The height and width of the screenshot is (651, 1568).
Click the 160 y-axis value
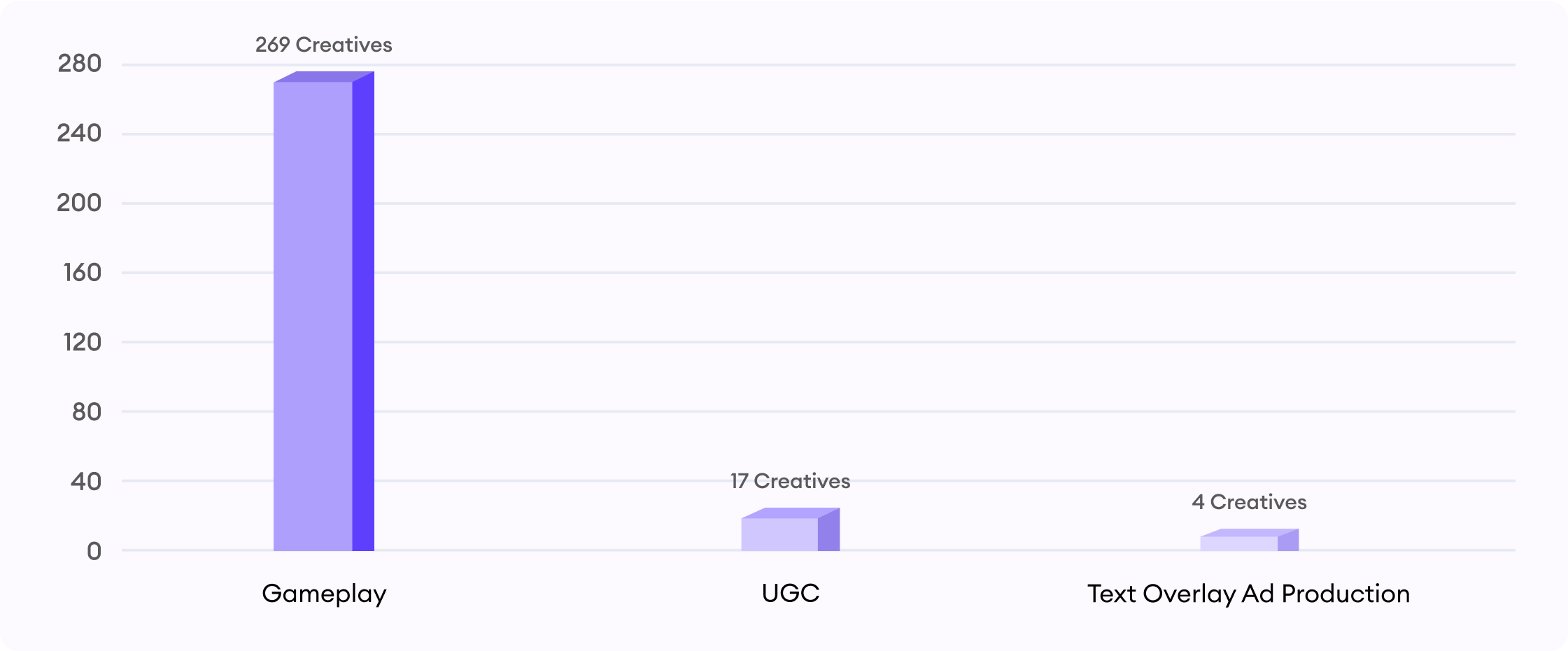[83, 272]
